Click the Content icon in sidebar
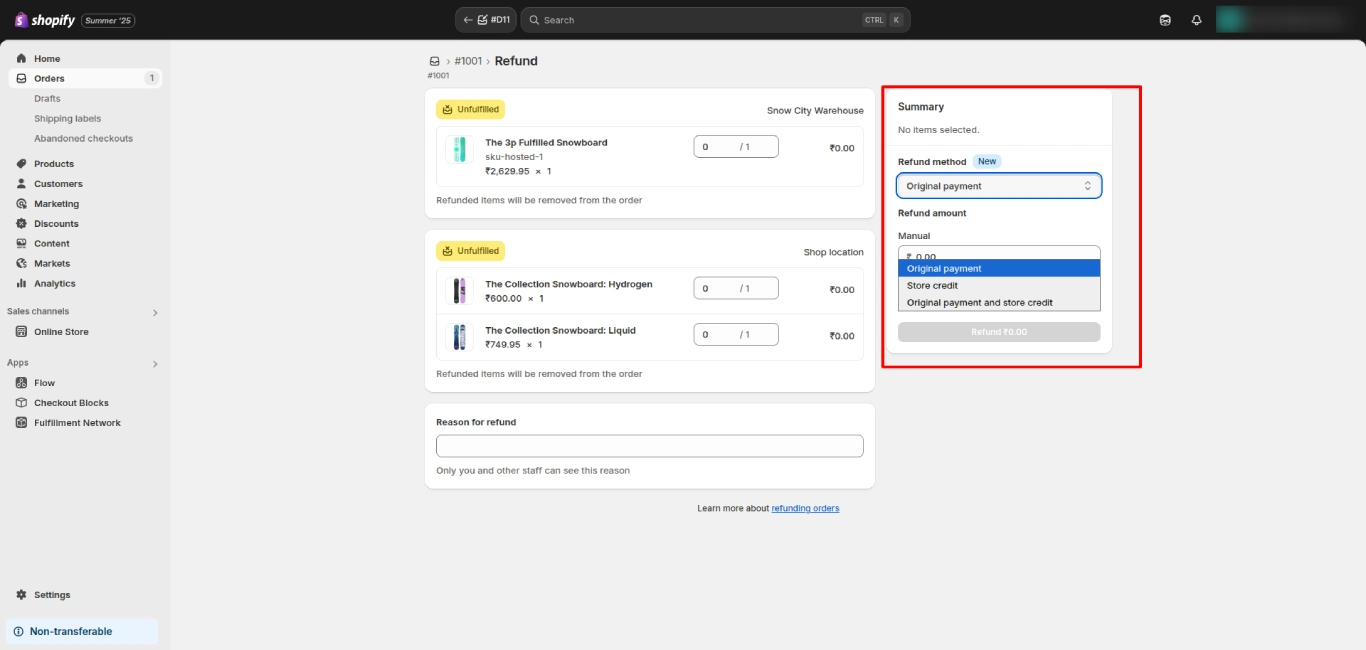Screen dimensions: 1366x650 (21, 244)
